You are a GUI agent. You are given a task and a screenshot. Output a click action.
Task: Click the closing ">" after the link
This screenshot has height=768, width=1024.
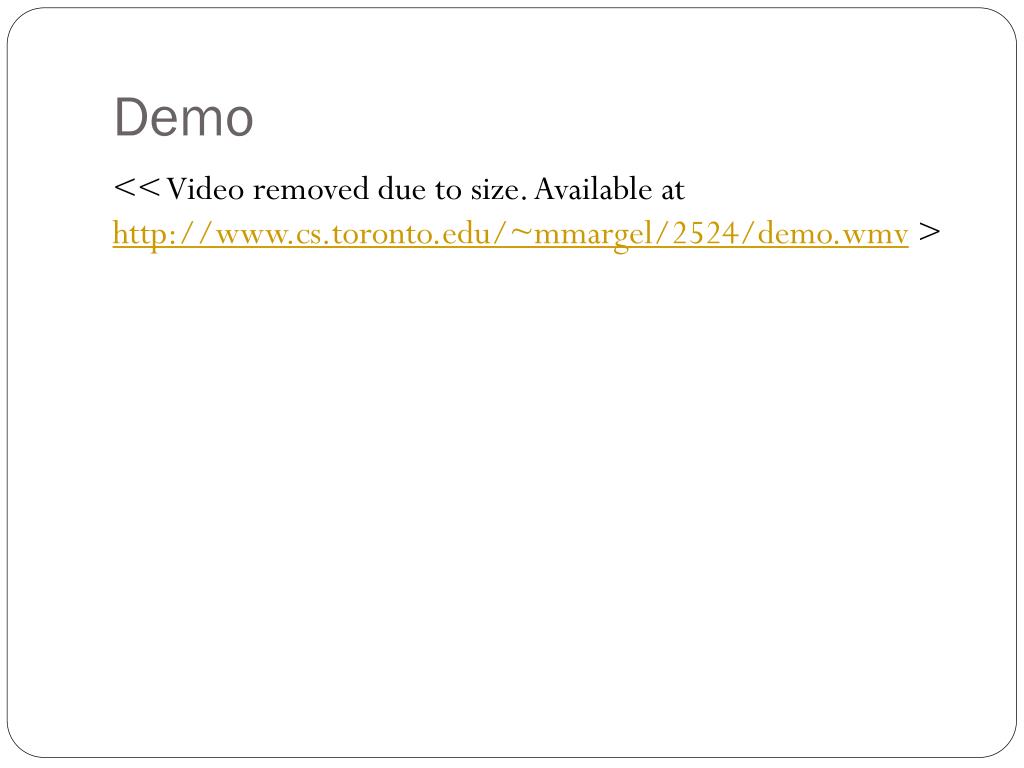click(x=929, y=232)
